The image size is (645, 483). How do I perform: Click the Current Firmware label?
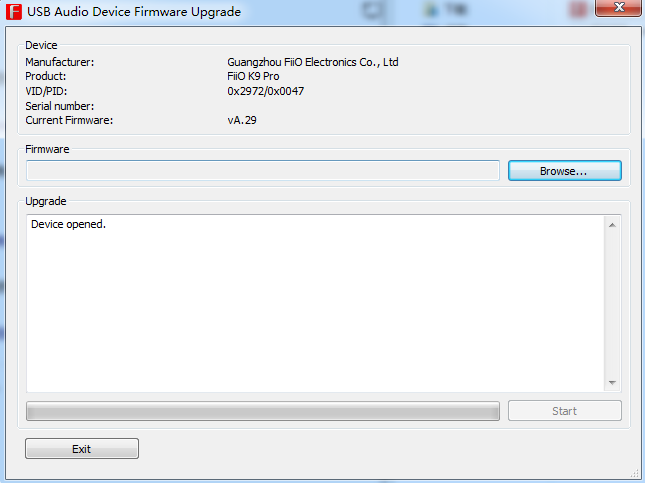(x=69, y=120)
